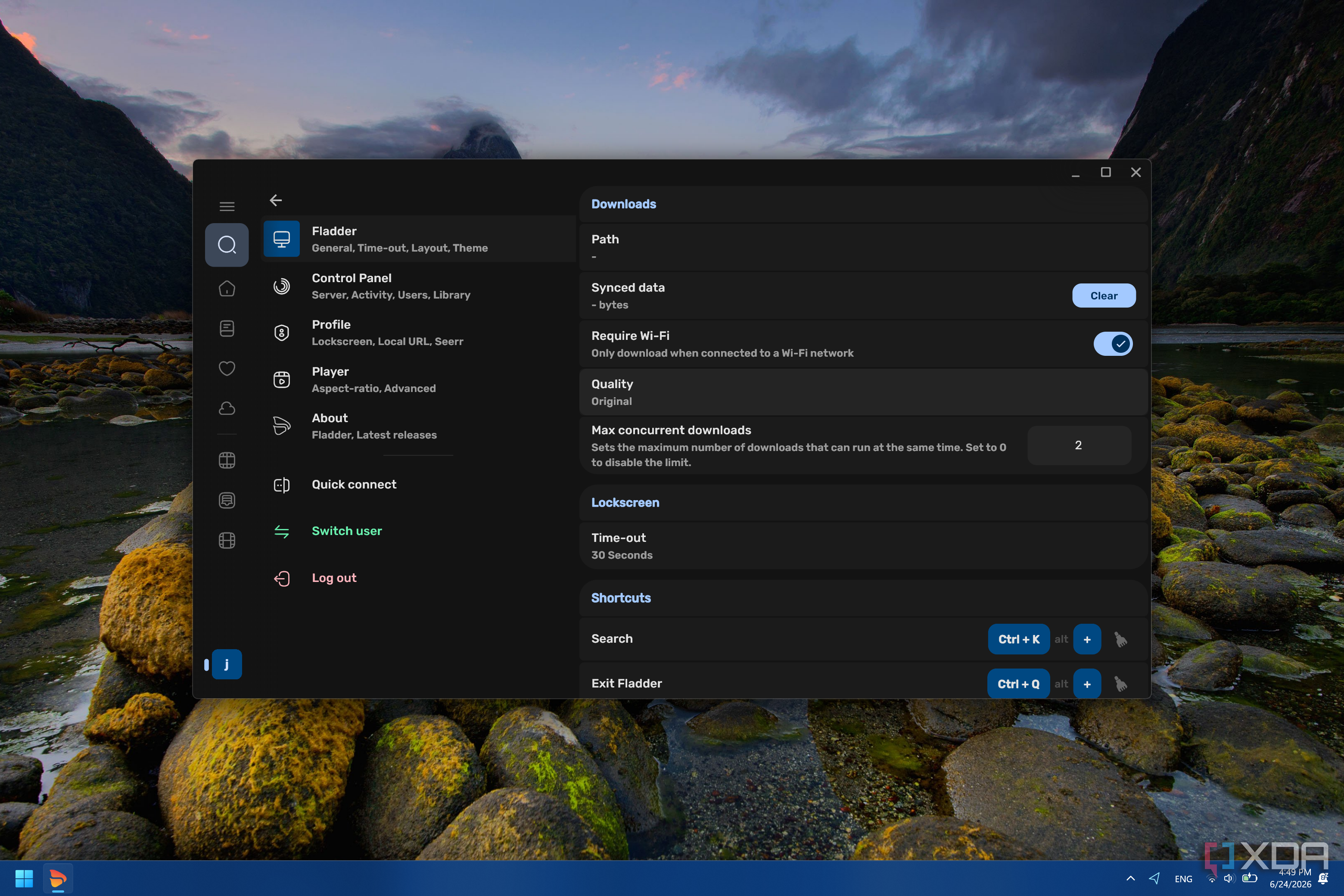This screenshot has width=1344, height=896.
Task: Select the Control Panel settings category
Action: coord(419,286)
